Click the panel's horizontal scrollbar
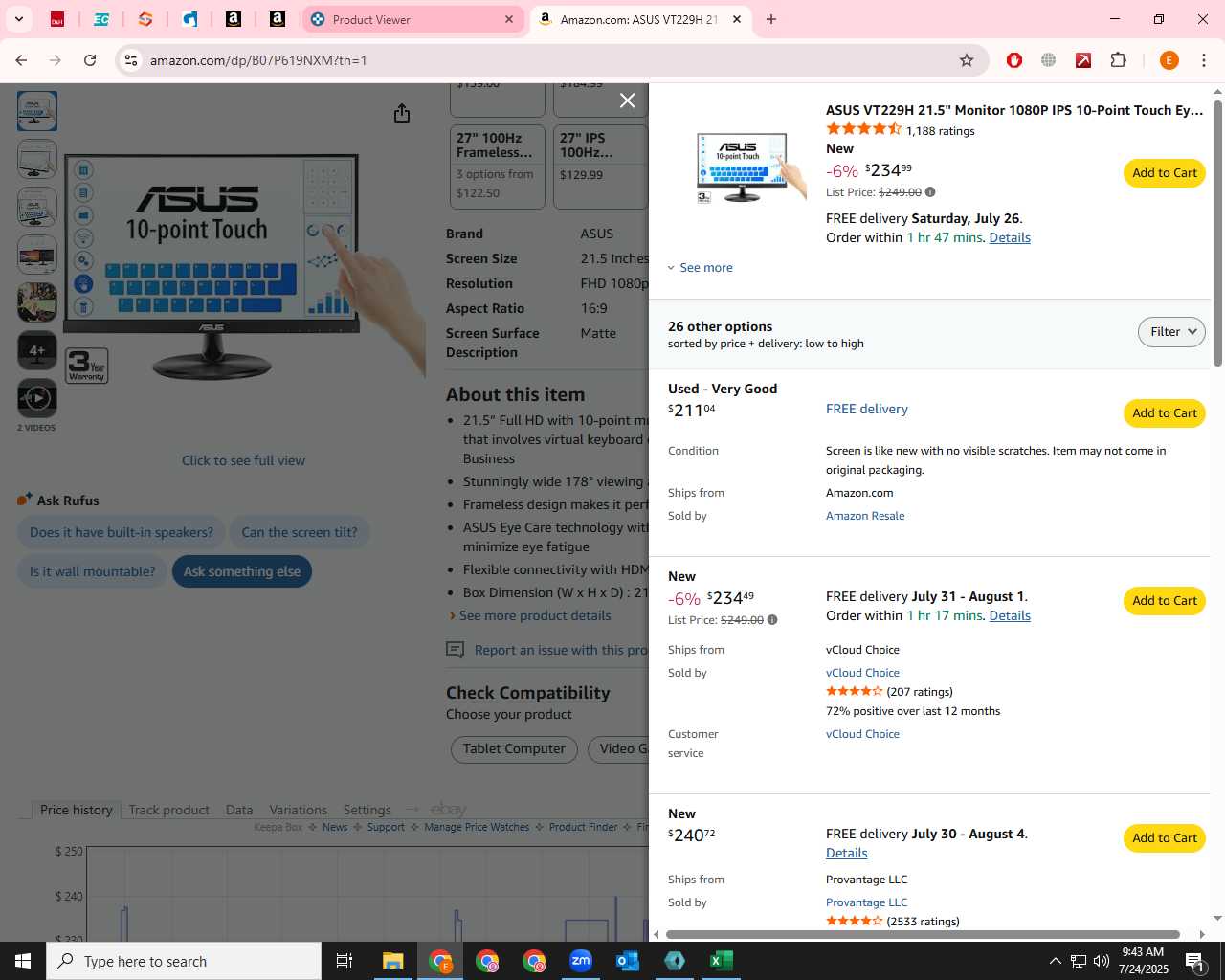 923,934
